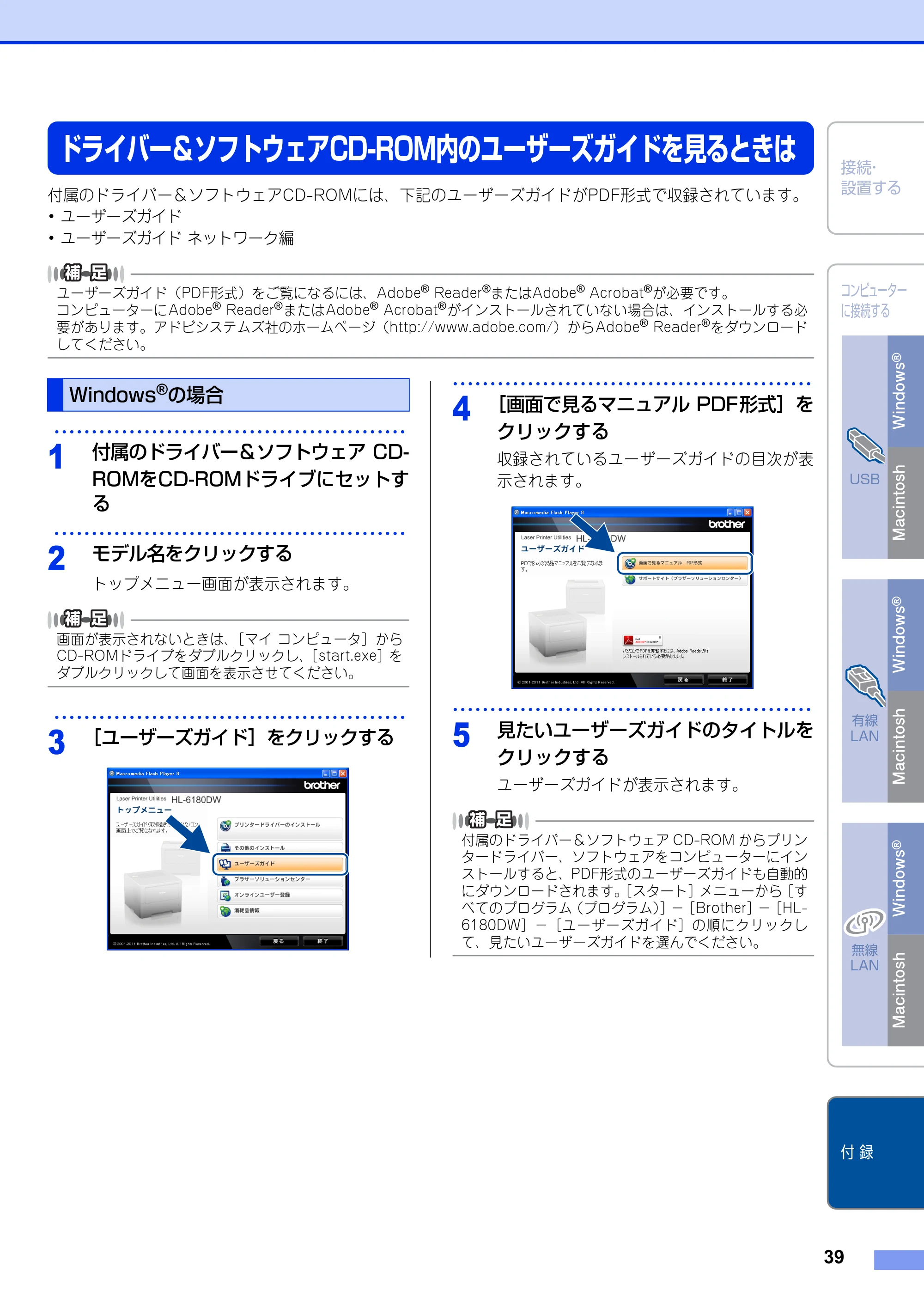Click the CD icon on 画面で見るマニュアル button
The image size is (924, 1304).
(630, 563)
